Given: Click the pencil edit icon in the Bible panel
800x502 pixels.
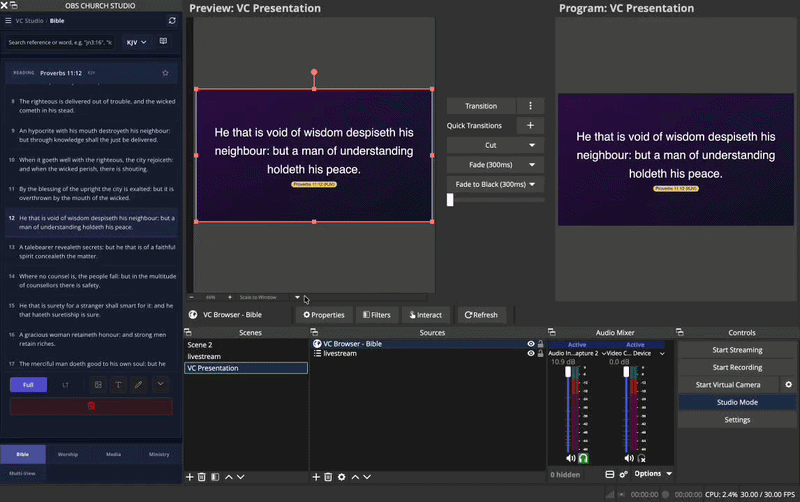Looking at the screenshot, I should pos(138,385).
